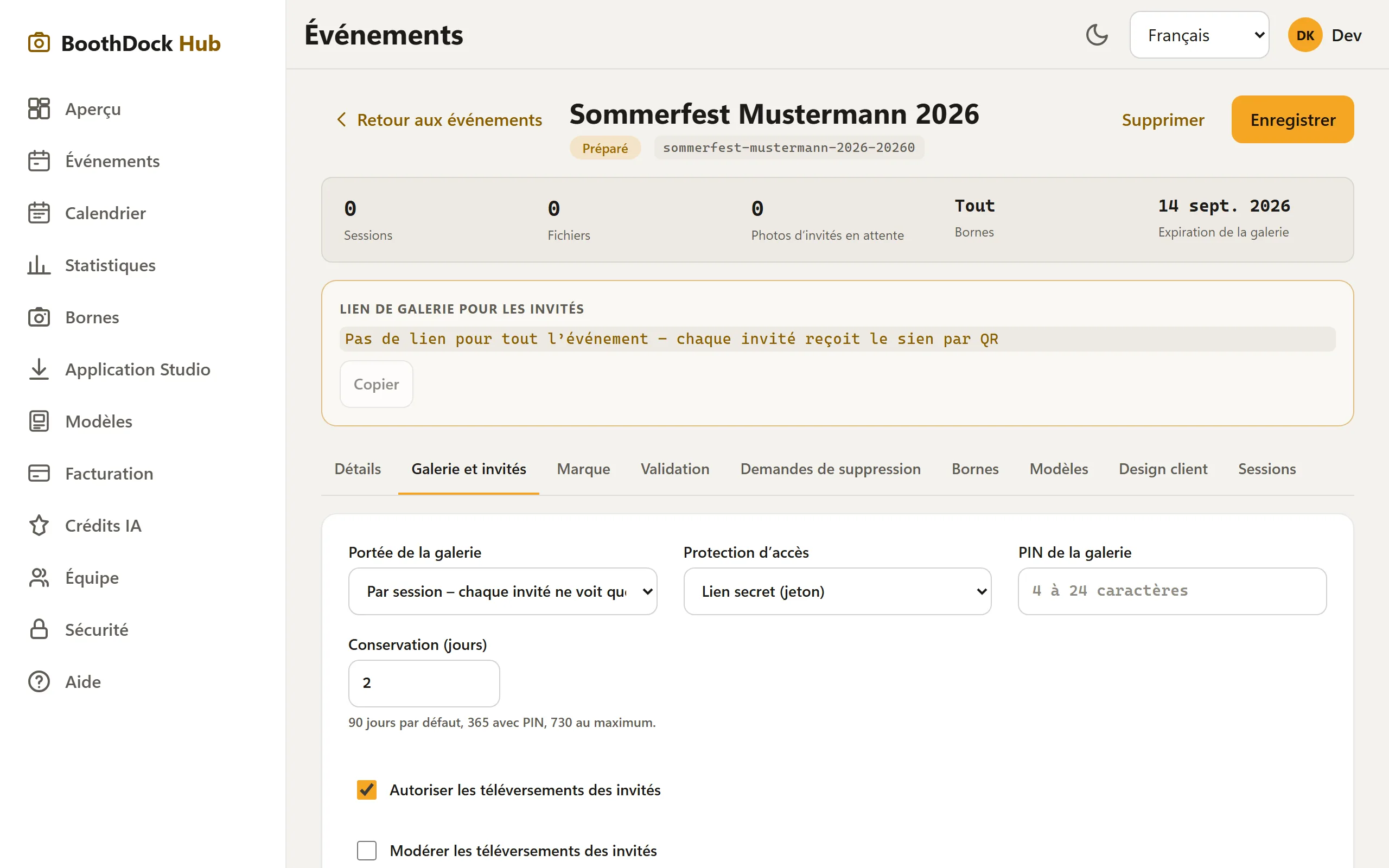Switch to the Marque tab
This screenshot has height=868, width=1389.
pyautogui.click(x=583, y=469)
